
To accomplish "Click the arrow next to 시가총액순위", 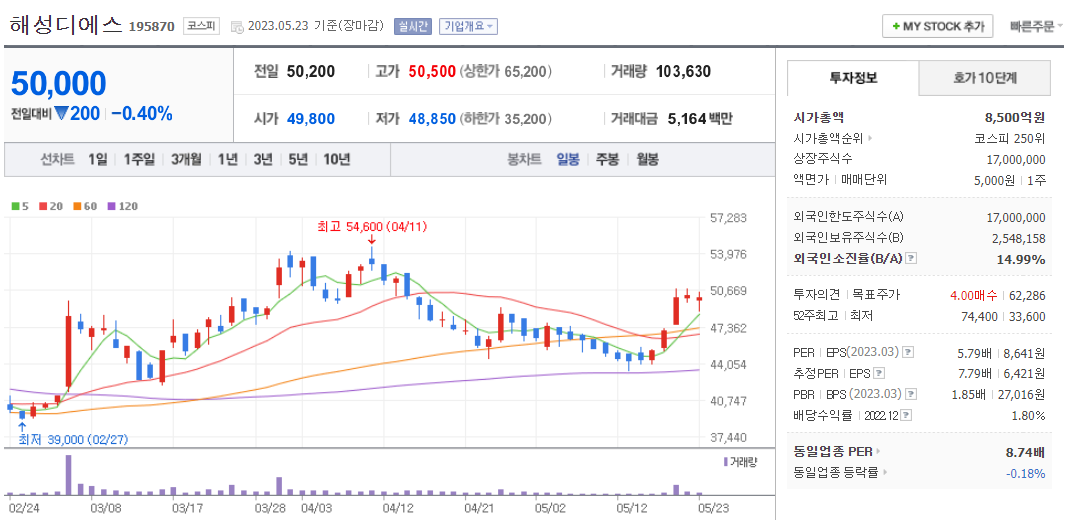I will click(870, 139).
